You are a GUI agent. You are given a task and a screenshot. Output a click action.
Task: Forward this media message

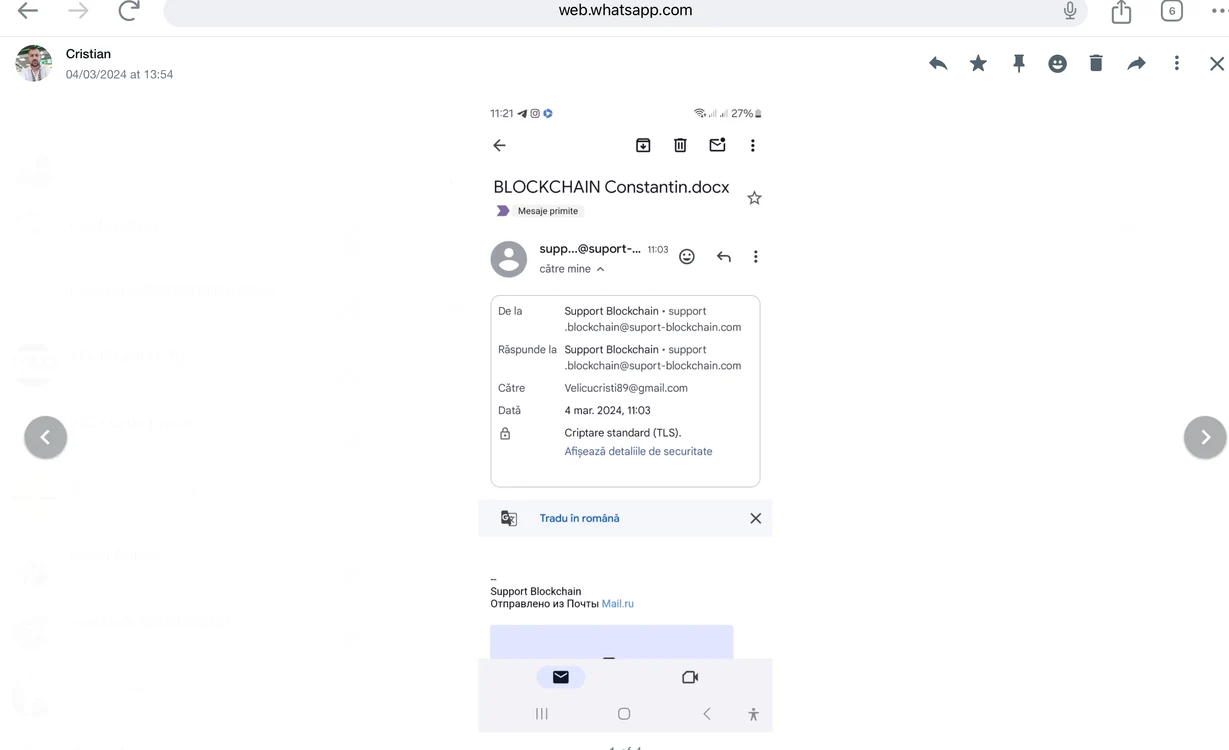click(x=1136, y=63)
